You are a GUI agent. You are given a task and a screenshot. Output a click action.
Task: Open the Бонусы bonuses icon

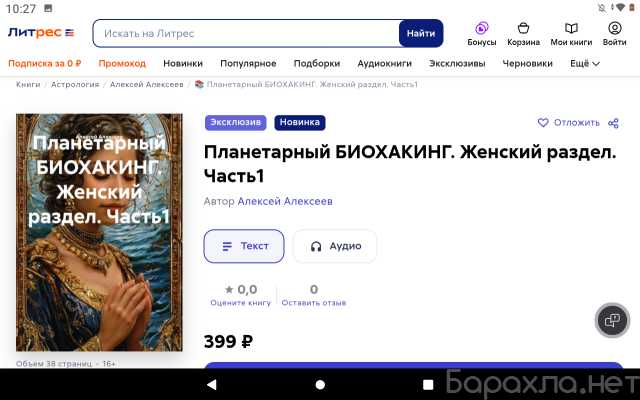tap(482, 28)
